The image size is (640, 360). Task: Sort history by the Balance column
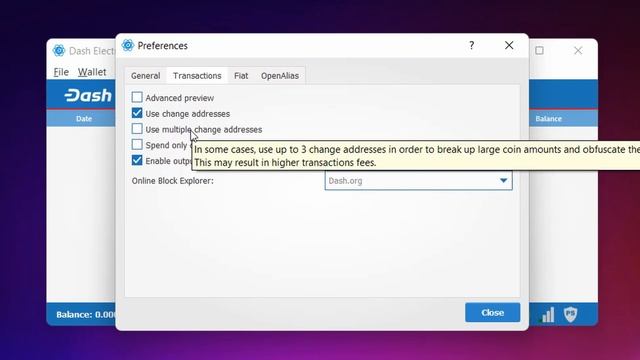pyautogui.click(x=548, y=119)
